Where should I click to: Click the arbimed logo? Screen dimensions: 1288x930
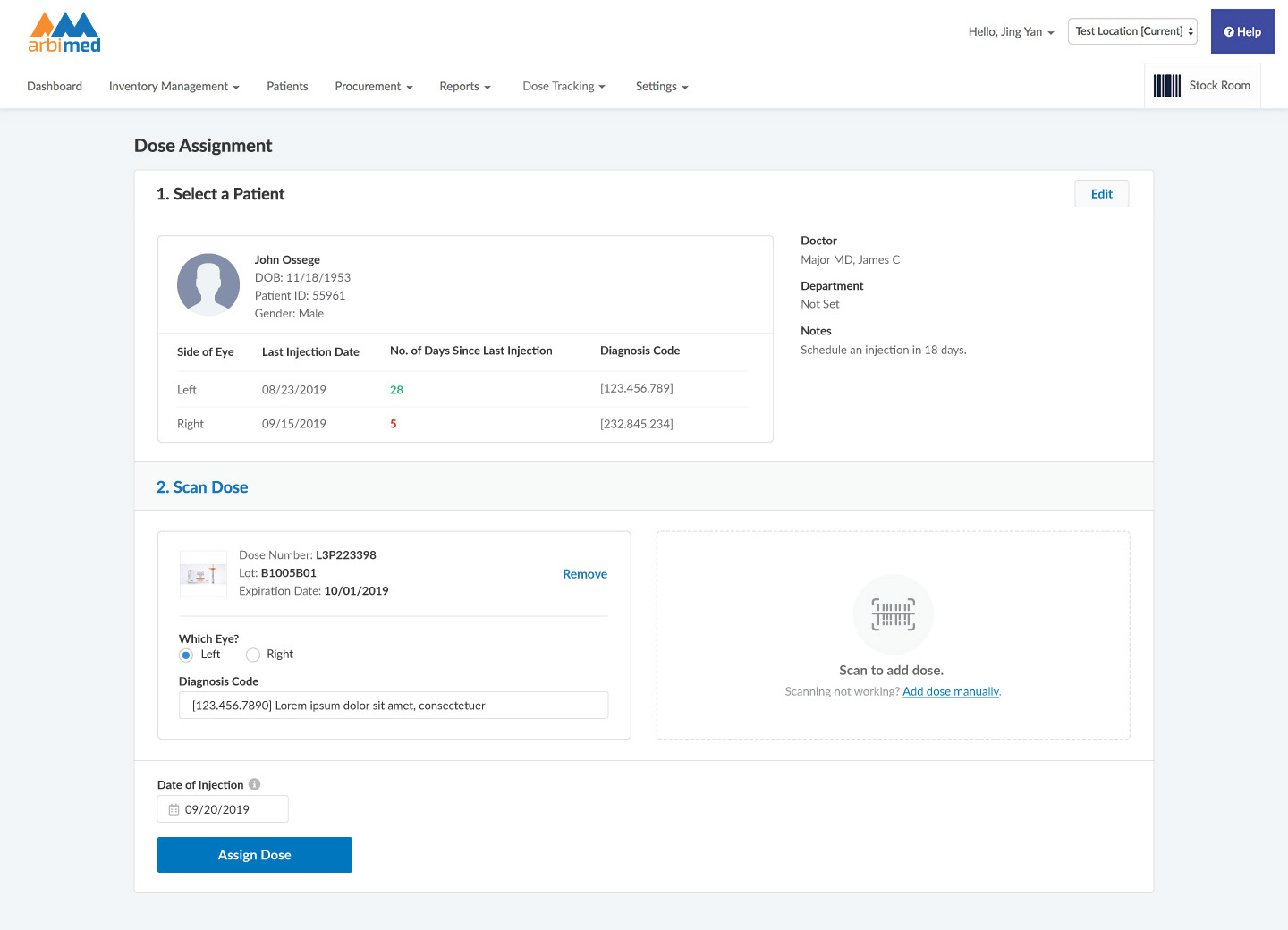(64, 32)
